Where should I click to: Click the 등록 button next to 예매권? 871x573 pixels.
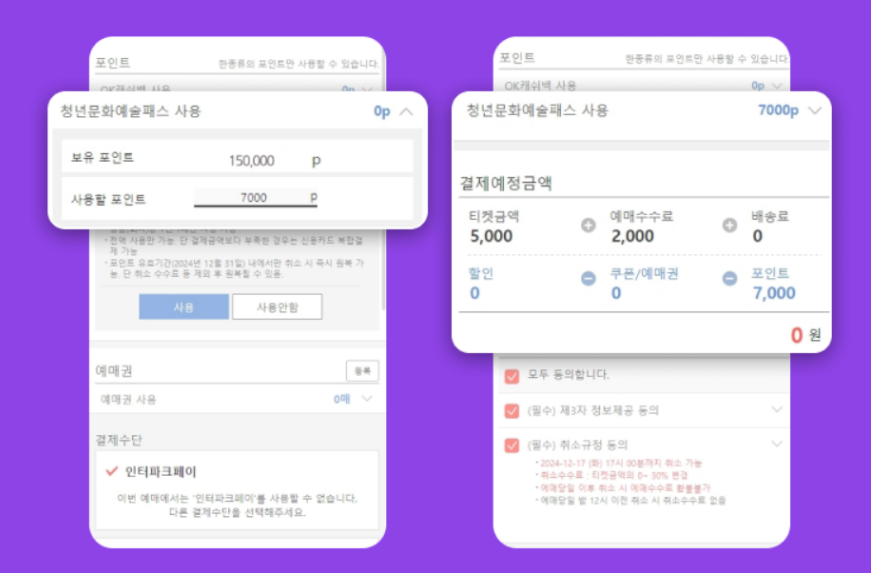[x=362, y=370]
